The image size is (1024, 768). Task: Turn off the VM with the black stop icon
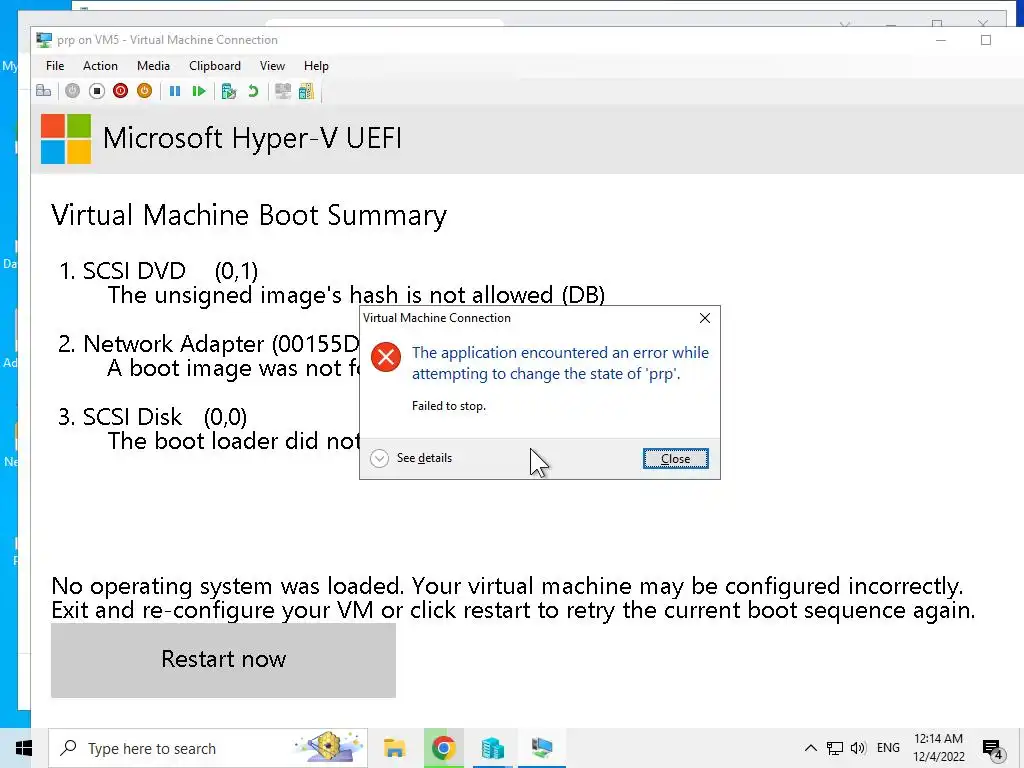click(x=97, y=91)
